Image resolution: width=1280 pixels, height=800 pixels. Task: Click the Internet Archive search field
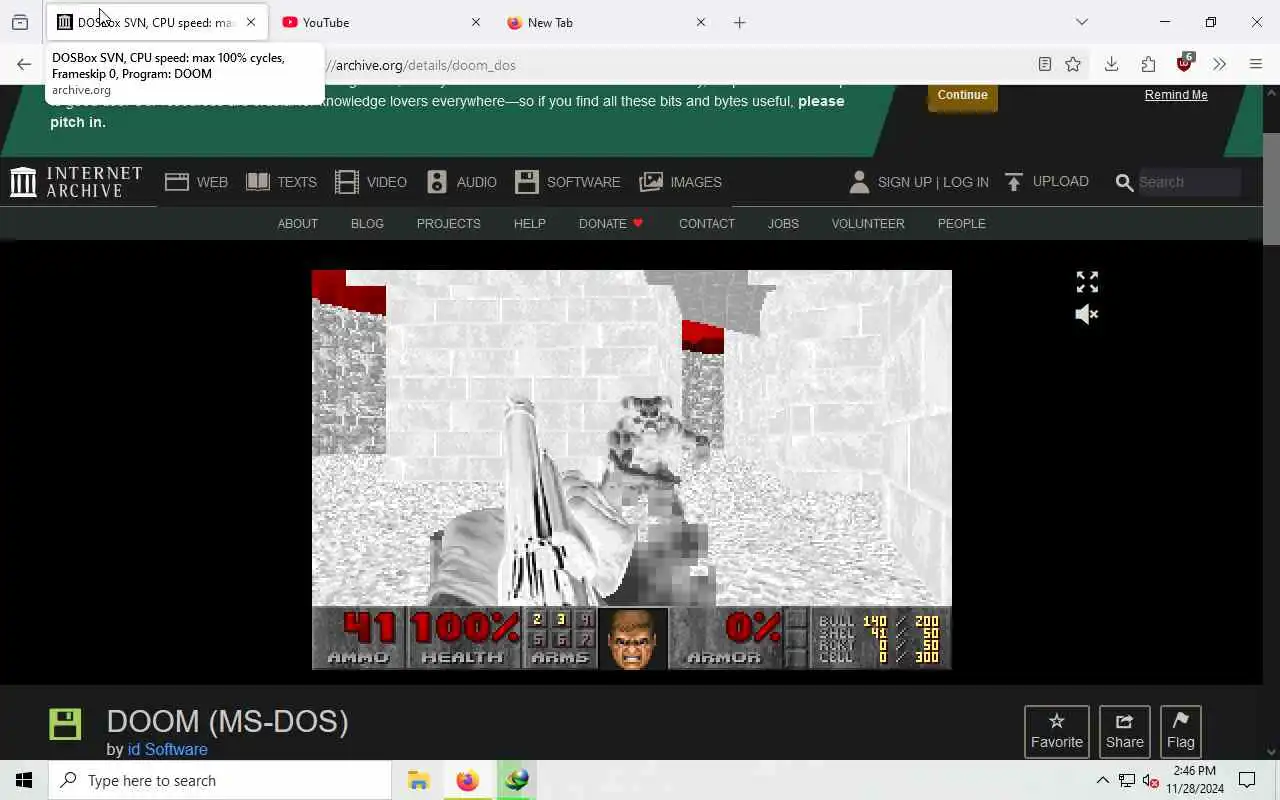1188,182
